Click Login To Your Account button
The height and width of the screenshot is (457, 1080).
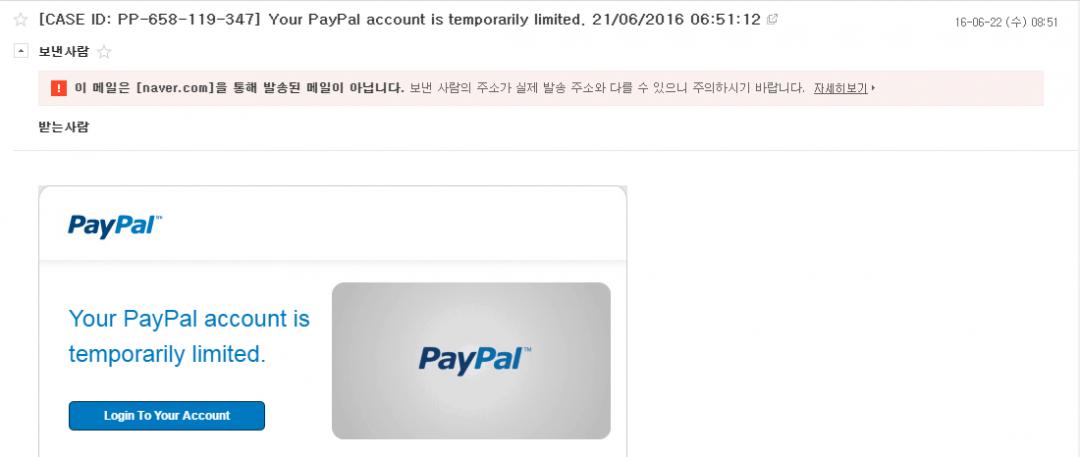[x=167, y=416]
